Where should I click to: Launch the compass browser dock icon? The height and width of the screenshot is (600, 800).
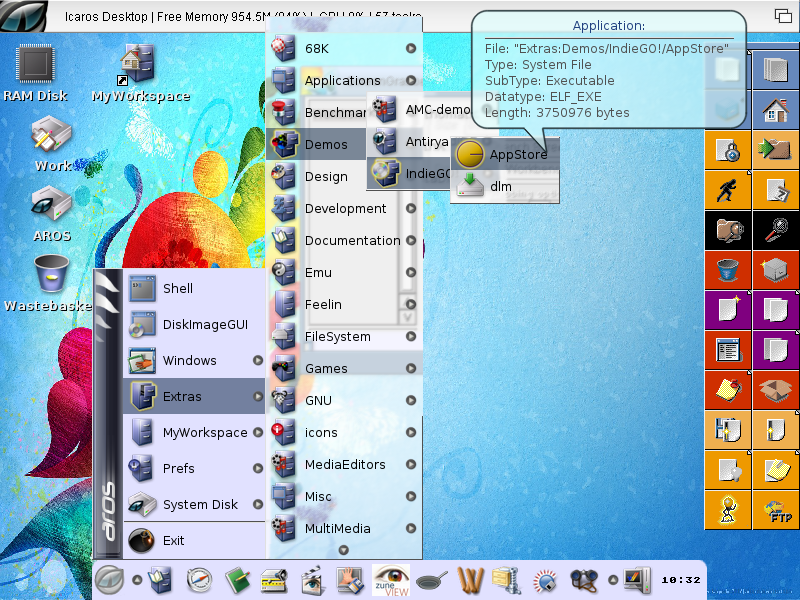coord(199,580)
